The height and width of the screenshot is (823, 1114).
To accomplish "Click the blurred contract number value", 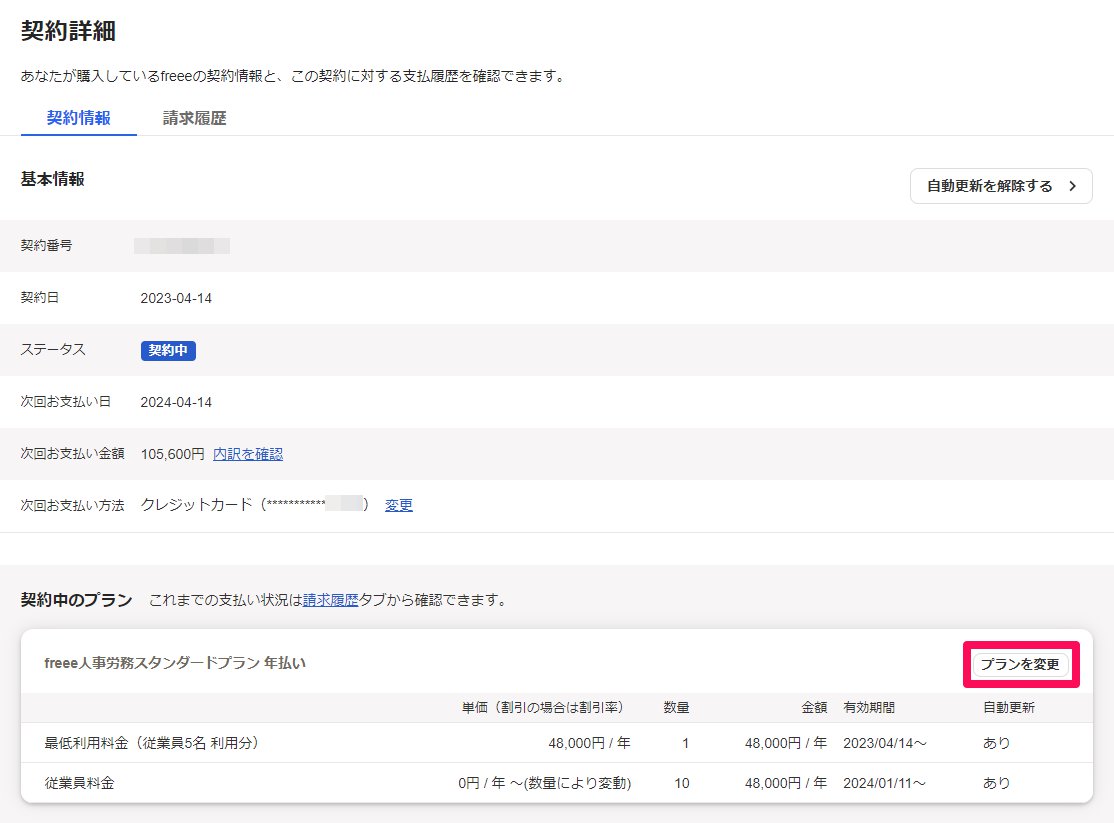I will (x=182, y=246).
